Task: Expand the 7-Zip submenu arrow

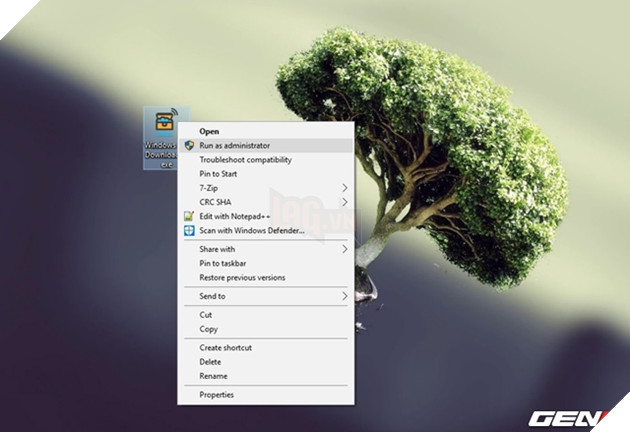Action: click(344, 188)
